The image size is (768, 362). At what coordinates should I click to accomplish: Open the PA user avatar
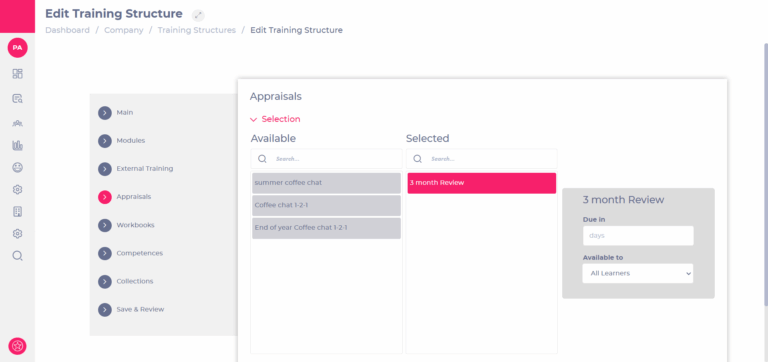(x=17, y=48)
